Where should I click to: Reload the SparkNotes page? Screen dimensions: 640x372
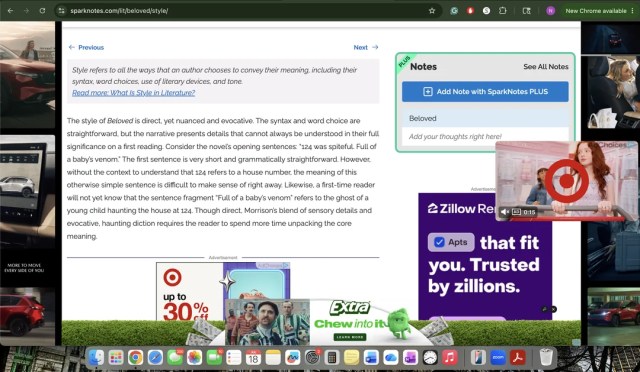[x=42, y=11]
